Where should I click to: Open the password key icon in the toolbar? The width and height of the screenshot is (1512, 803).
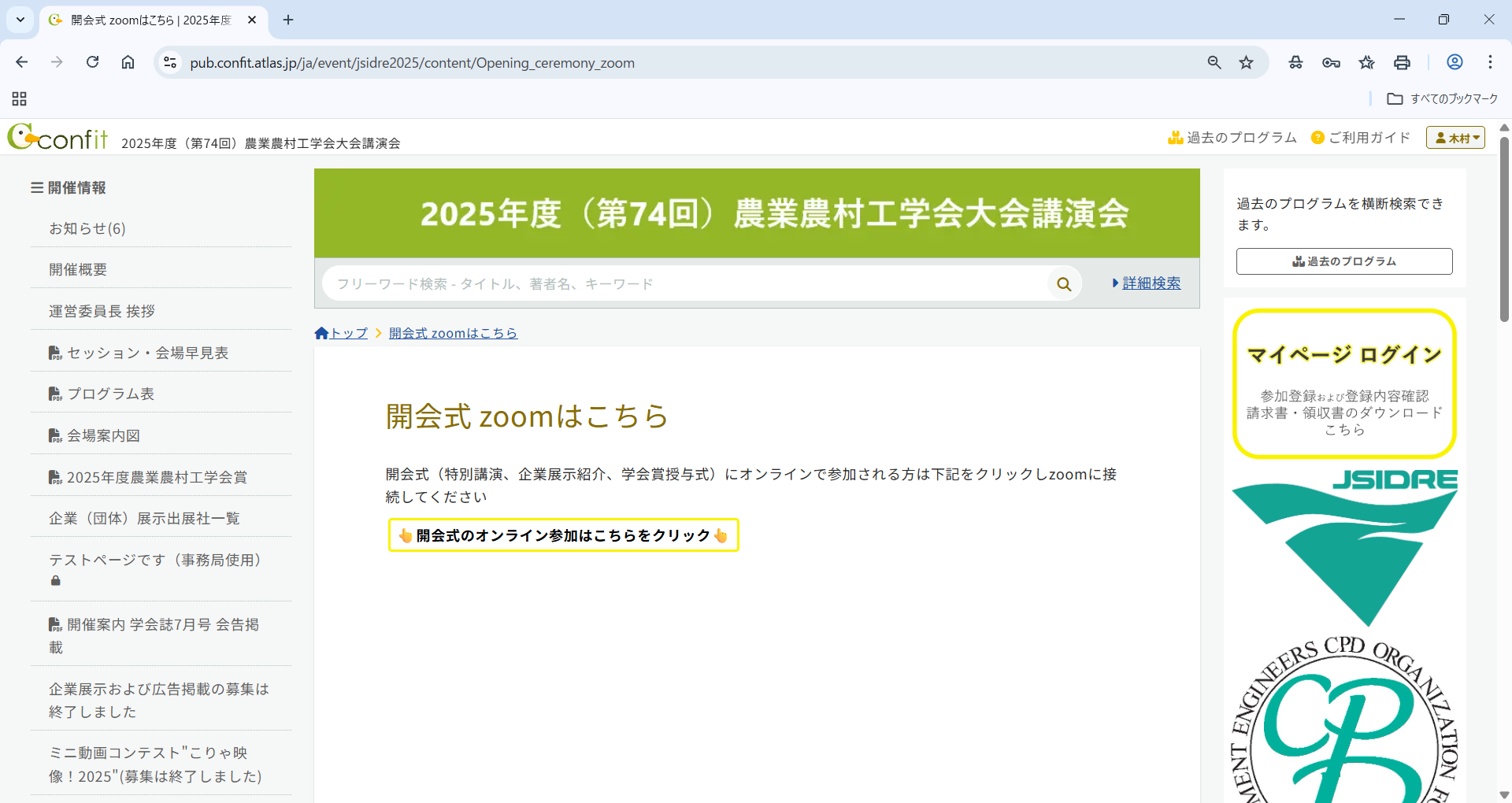(1331, 62)
